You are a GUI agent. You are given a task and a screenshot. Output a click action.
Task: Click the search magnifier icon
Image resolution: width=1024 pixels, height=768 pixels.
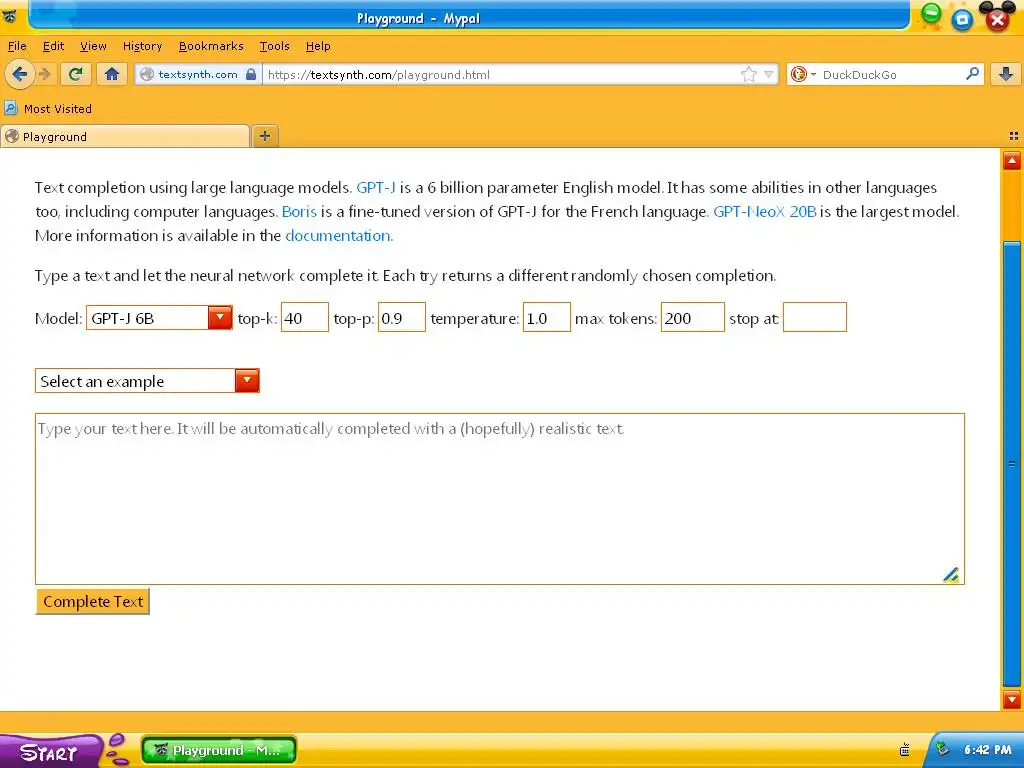pyautogui.click(x=972, y=74)
